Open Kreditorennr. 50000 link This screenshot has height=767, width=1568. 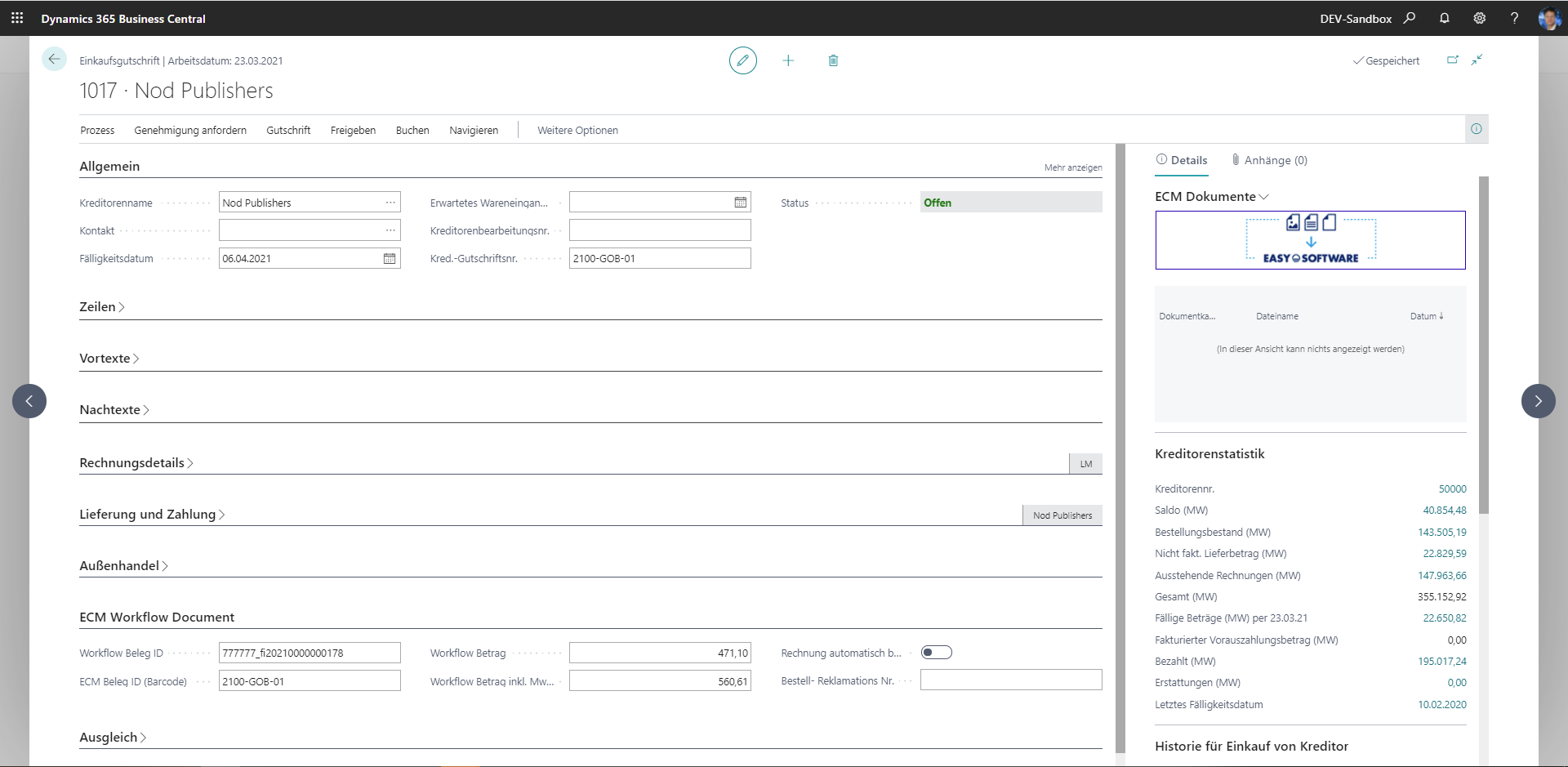[1452, 489]
